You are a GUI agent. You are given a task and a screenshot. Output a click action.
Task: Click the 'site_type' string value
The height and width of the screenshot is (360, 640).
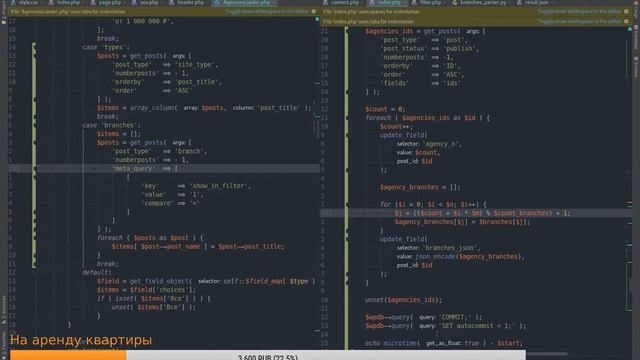196,64
